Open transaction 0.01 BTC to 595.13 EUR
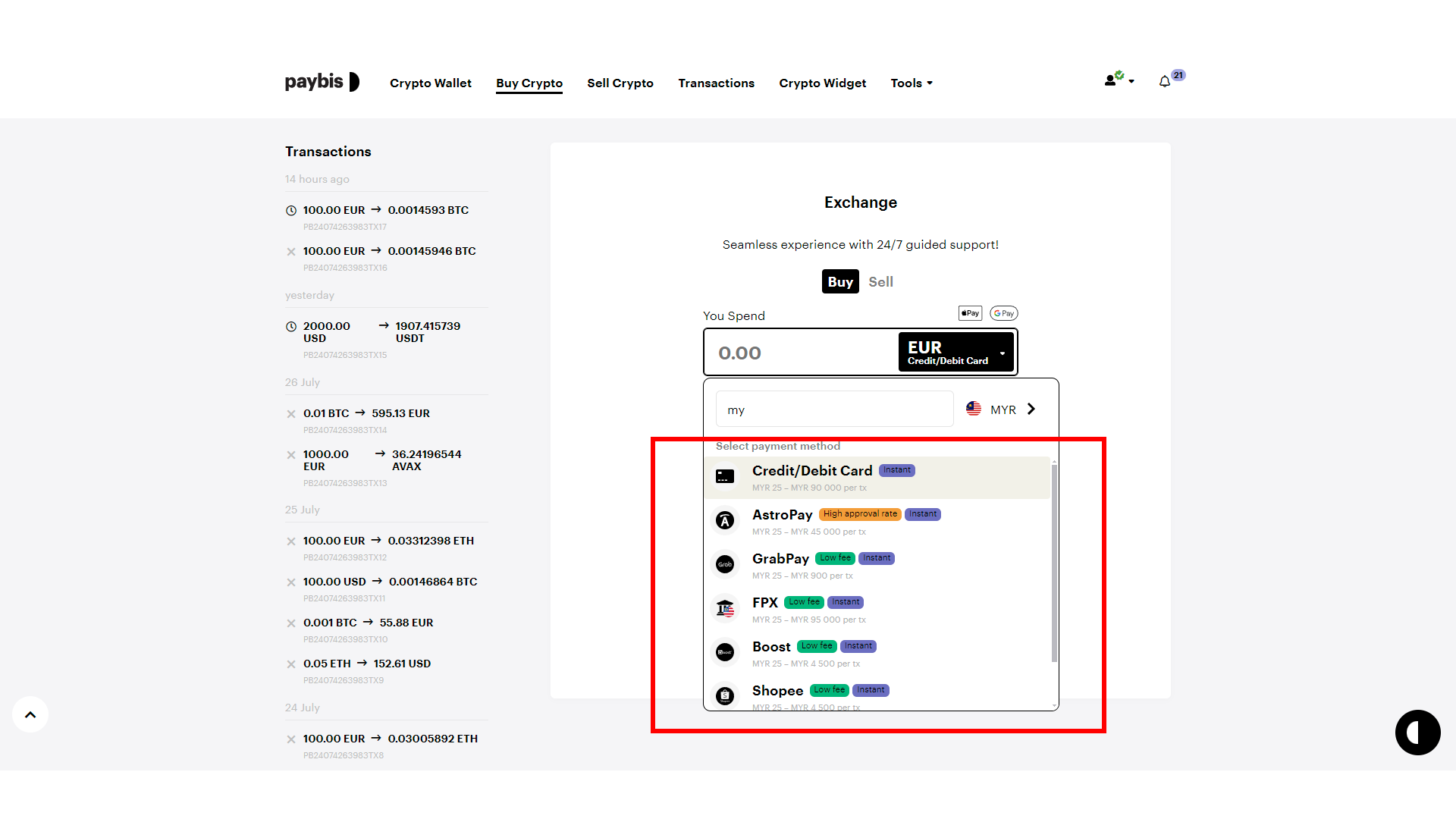The width and height of the screenshot is (1456, 819). [366, 413]
